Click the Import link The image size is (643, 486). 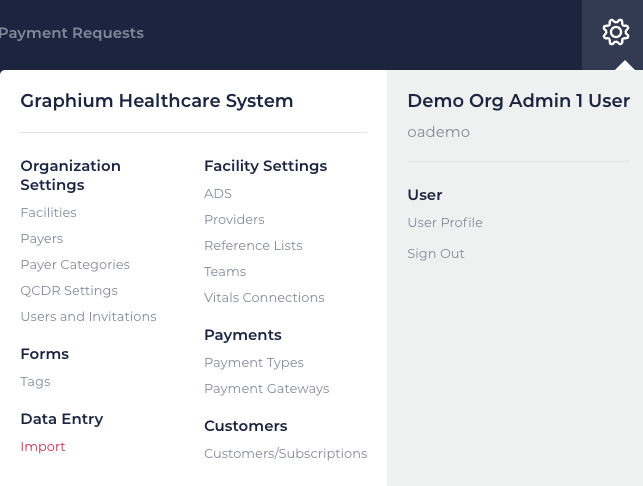click(x=43, y=446)
